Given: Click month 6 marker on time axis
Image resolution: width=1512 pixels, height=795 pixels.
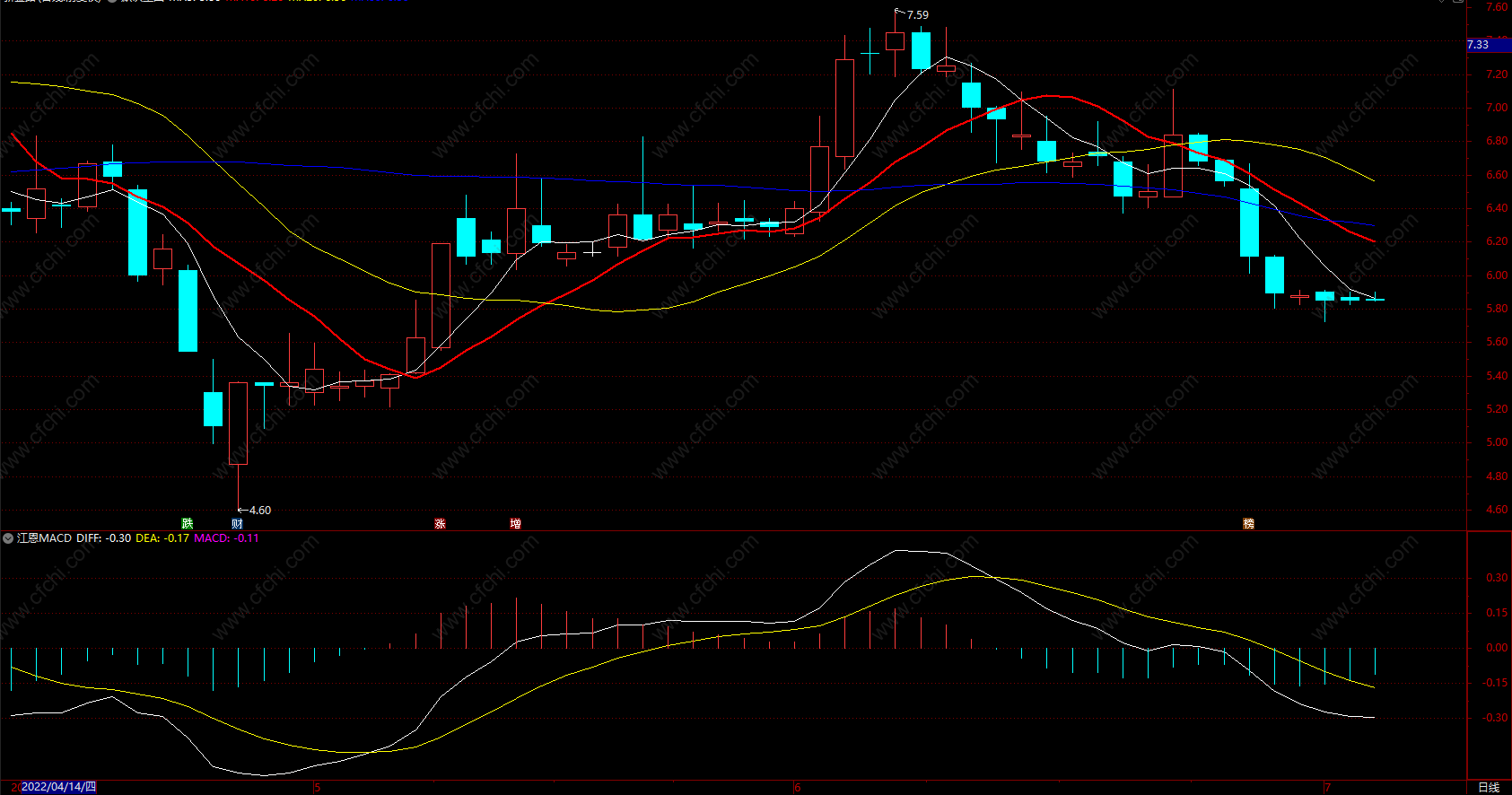Looking at the screenshot, I should click(797, 788).
